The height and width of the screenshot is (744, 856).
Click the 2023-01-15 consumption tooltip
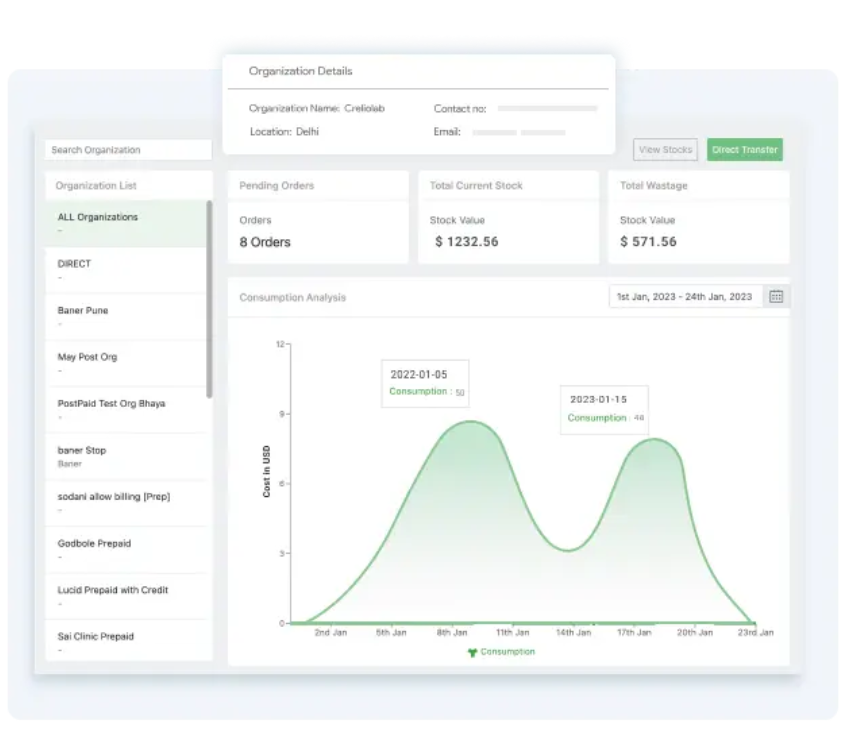coord(604,410)
